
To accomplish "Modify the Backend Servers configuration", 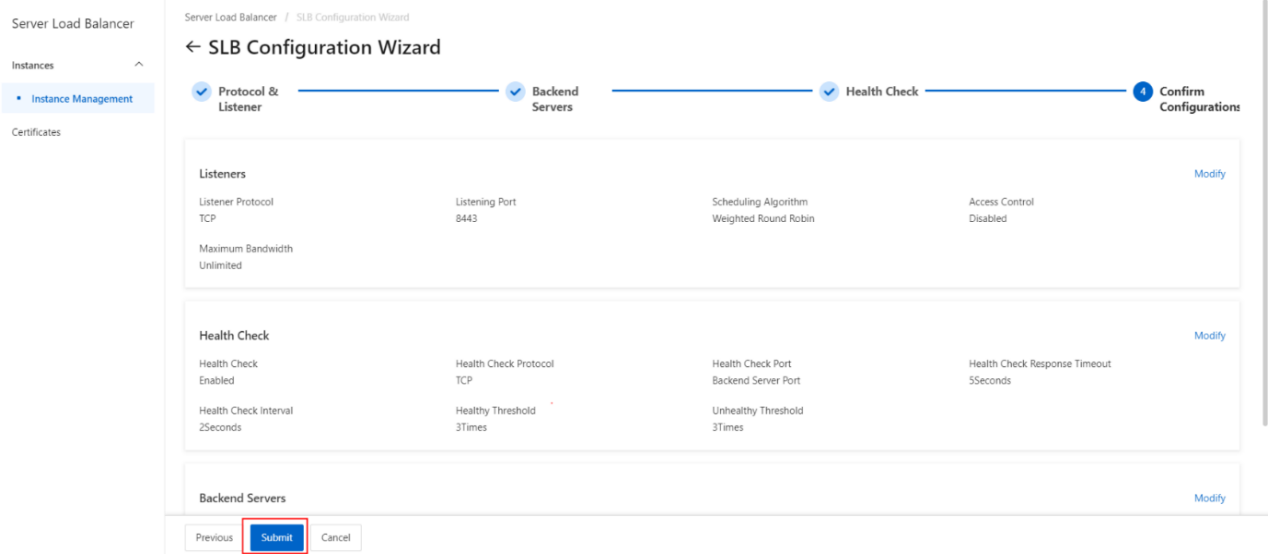I will (1210, 498).
